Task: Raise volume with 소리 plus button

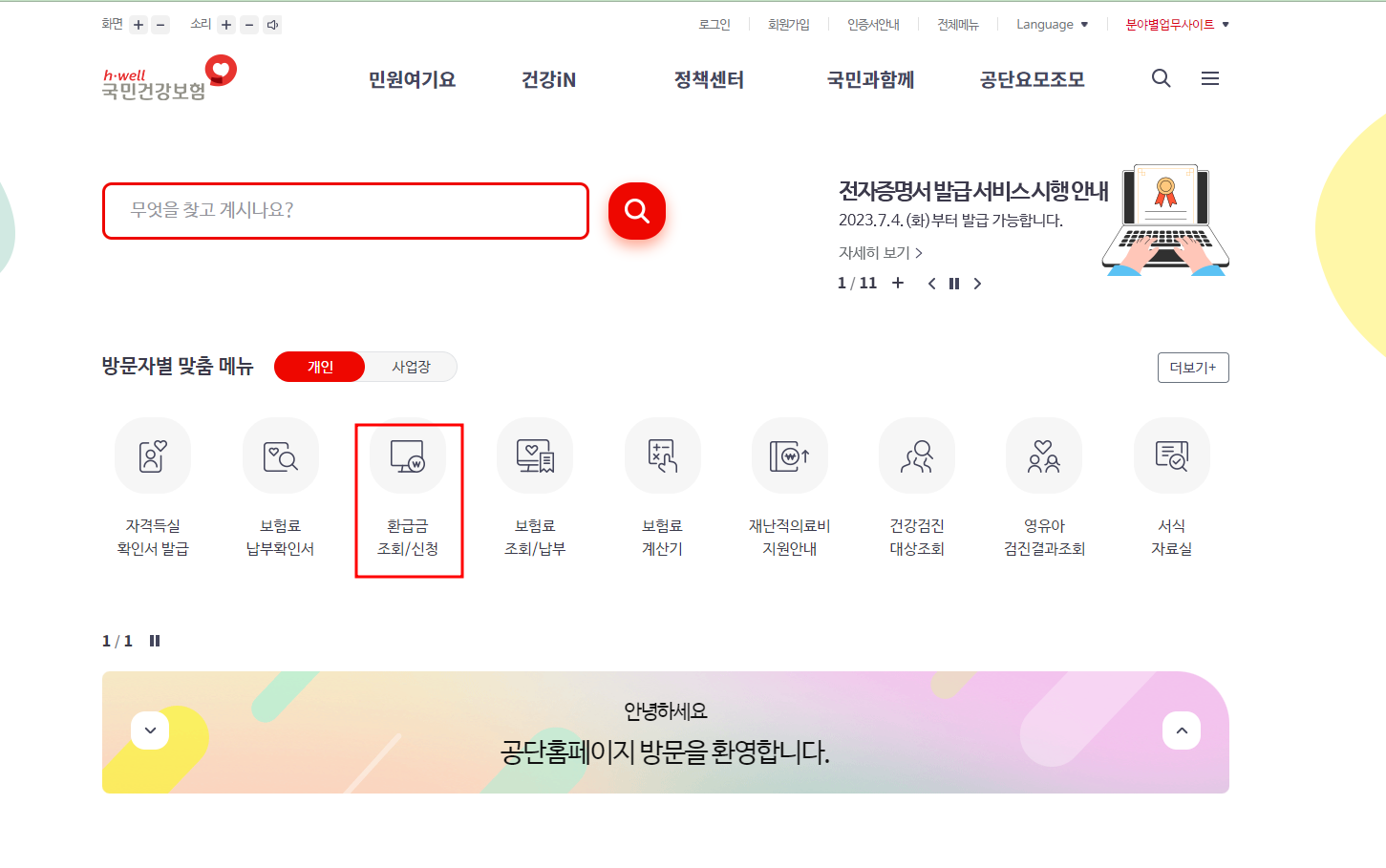Action: (226, 25)
